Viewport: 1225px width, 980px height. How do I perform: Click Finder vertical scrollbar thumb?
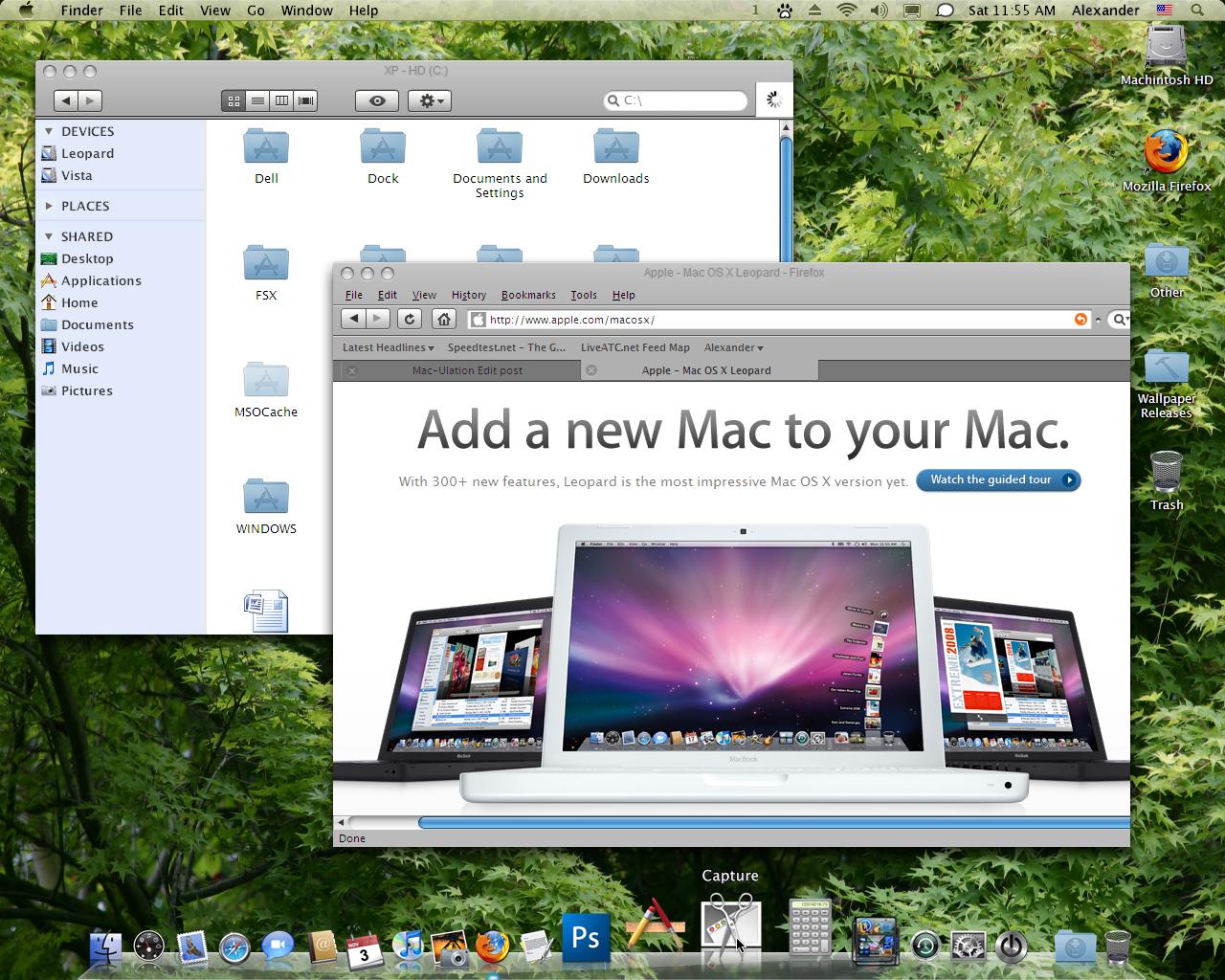pos(786,197)
